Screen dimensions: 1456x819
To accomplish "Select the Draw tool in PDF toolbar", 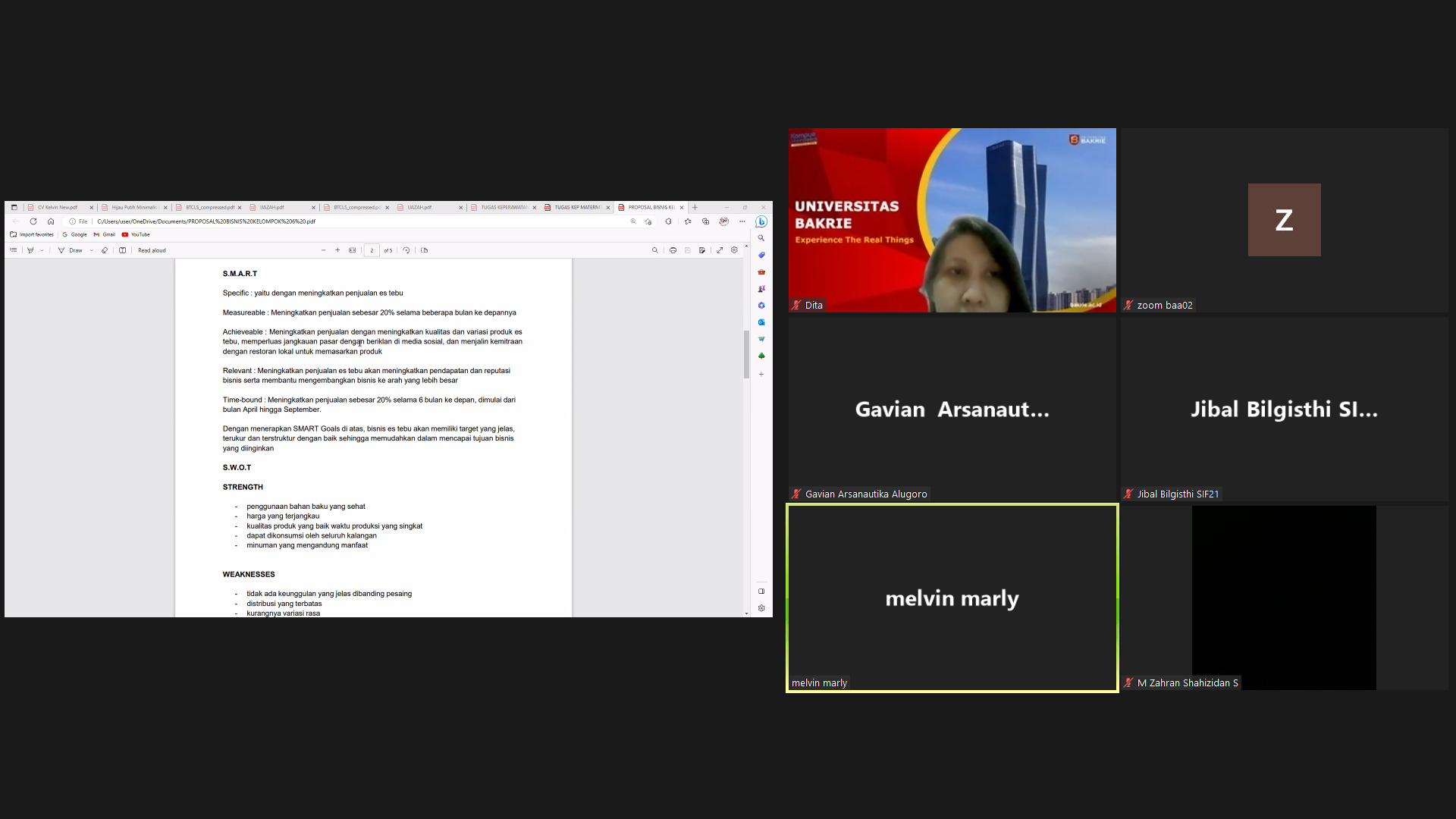I will [x=71, y=250].
